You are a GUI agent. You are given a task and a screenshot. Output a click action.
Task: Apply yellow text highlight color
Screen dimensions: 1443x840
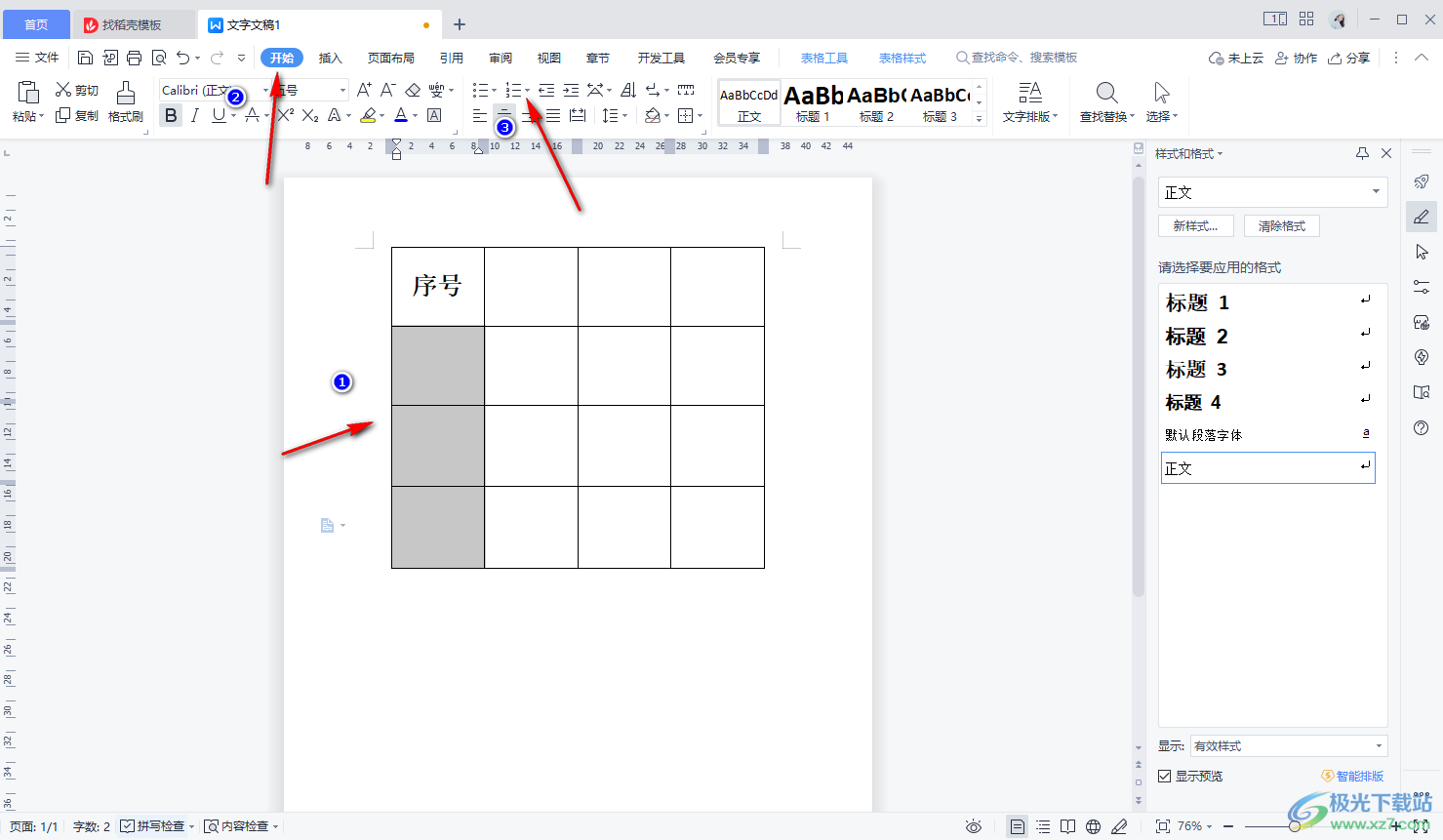368,115
